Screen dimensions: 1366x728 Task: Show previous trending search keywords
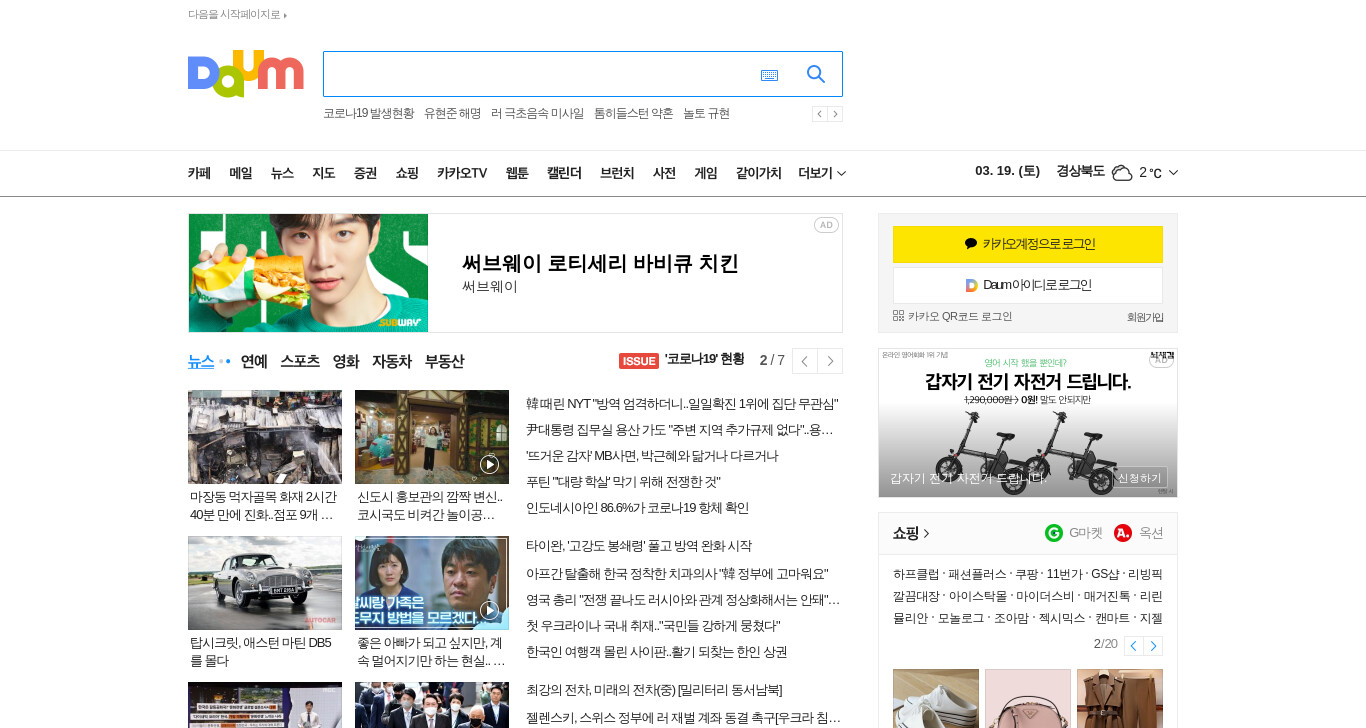819,114
